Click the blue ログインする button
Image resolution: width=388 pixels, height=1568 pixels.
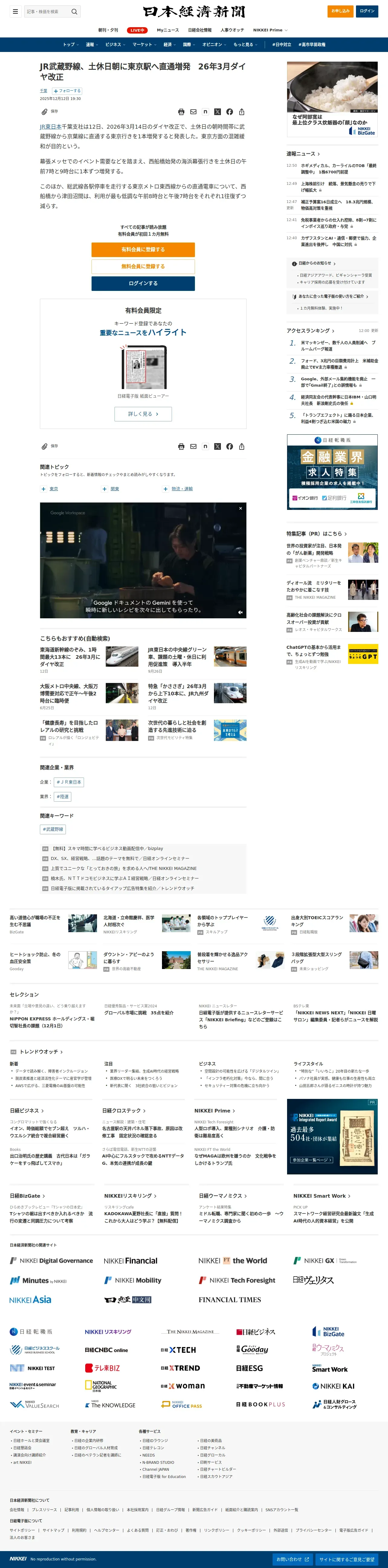(143, 284)
